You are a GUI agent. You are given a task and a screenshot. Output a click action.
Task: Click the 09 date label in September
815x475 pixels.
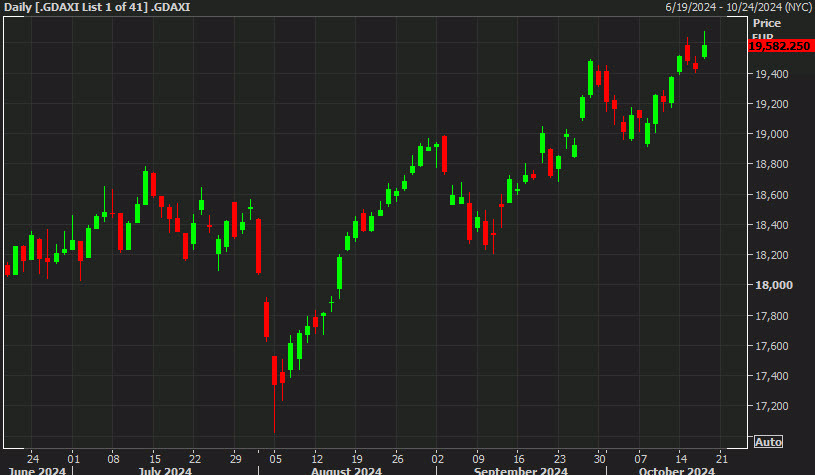[x=478, y=459]
